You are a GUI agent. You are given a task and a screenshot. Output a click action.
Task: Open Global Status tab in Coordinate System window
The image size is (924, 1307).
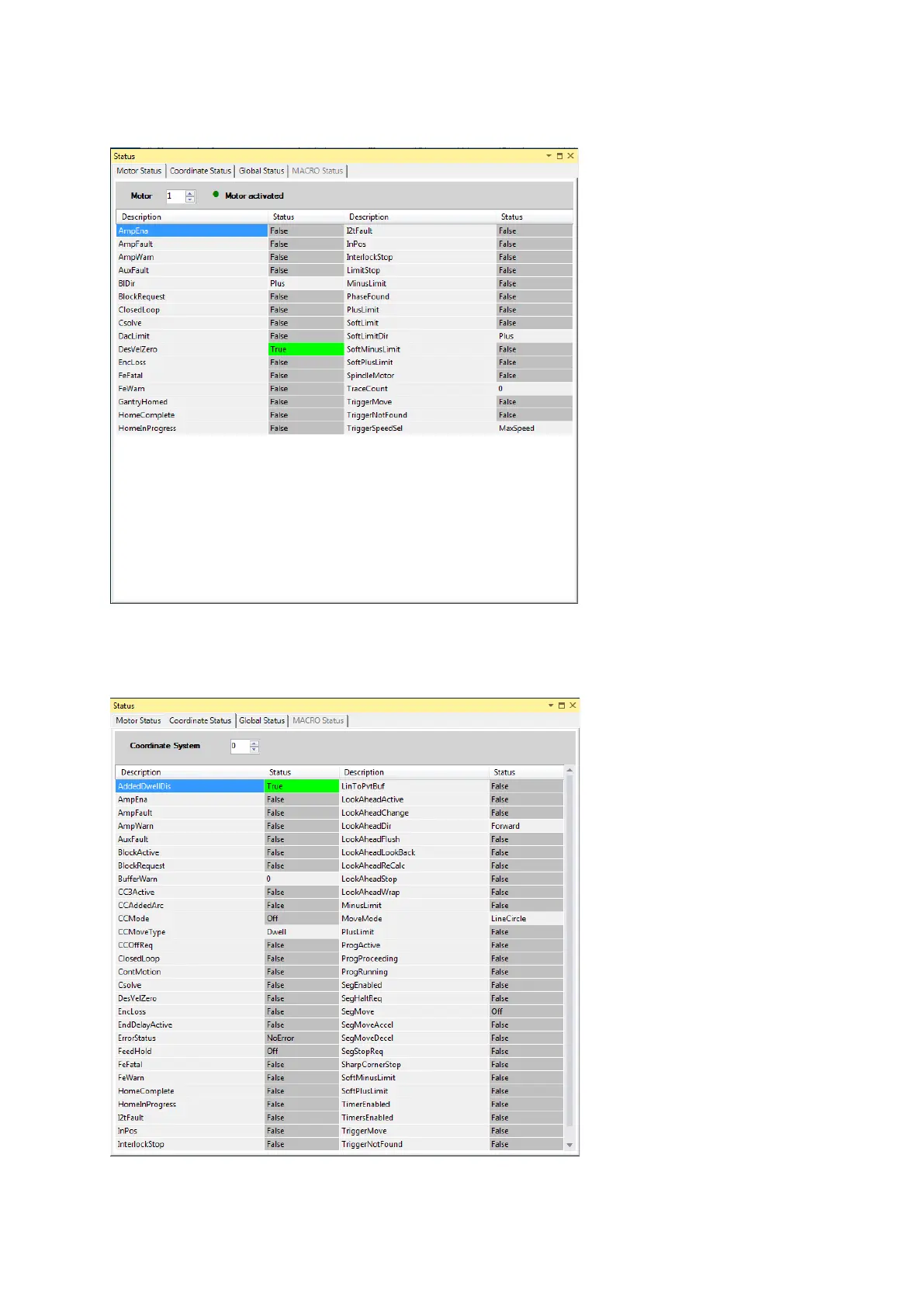(x=261, y=721)
